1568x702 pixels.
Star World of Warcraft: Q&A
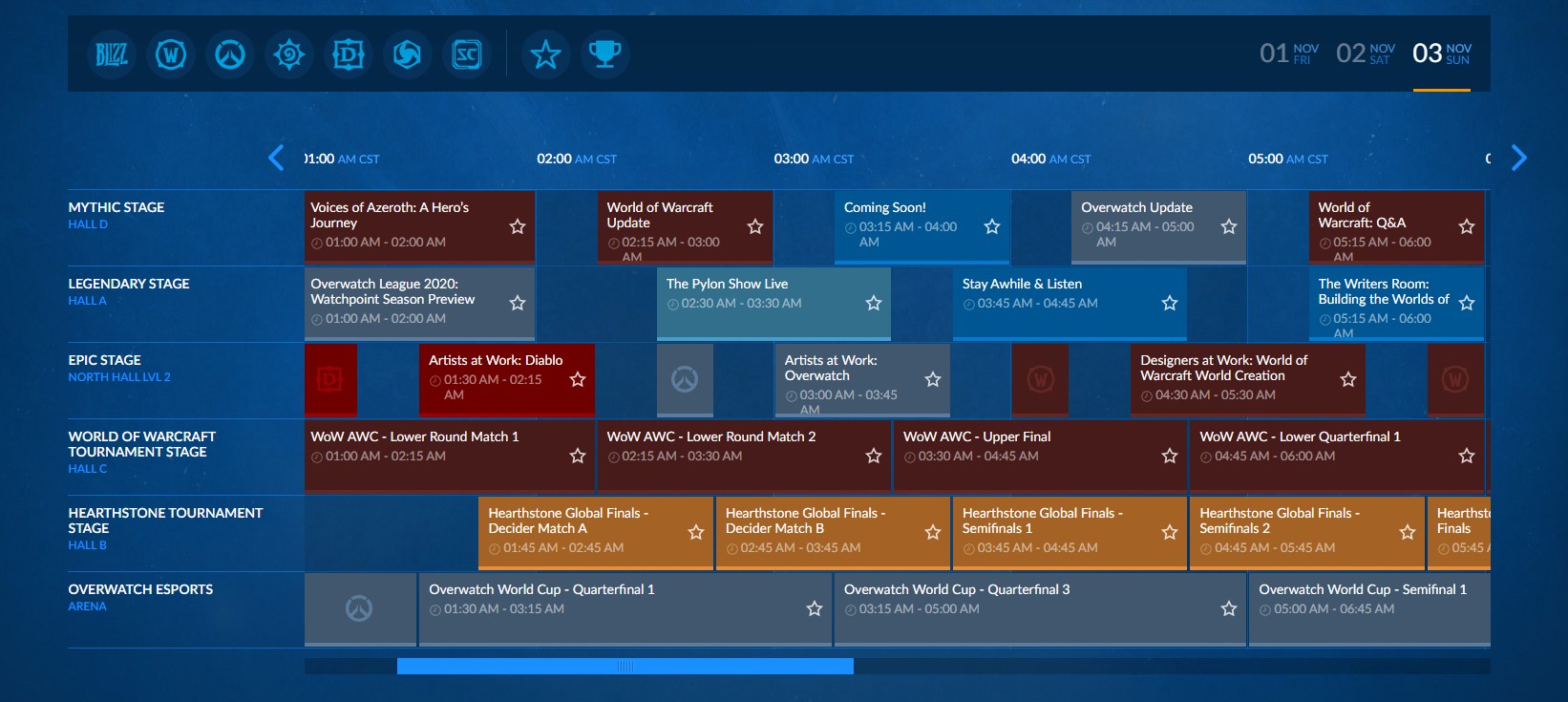coord(1467,227)
